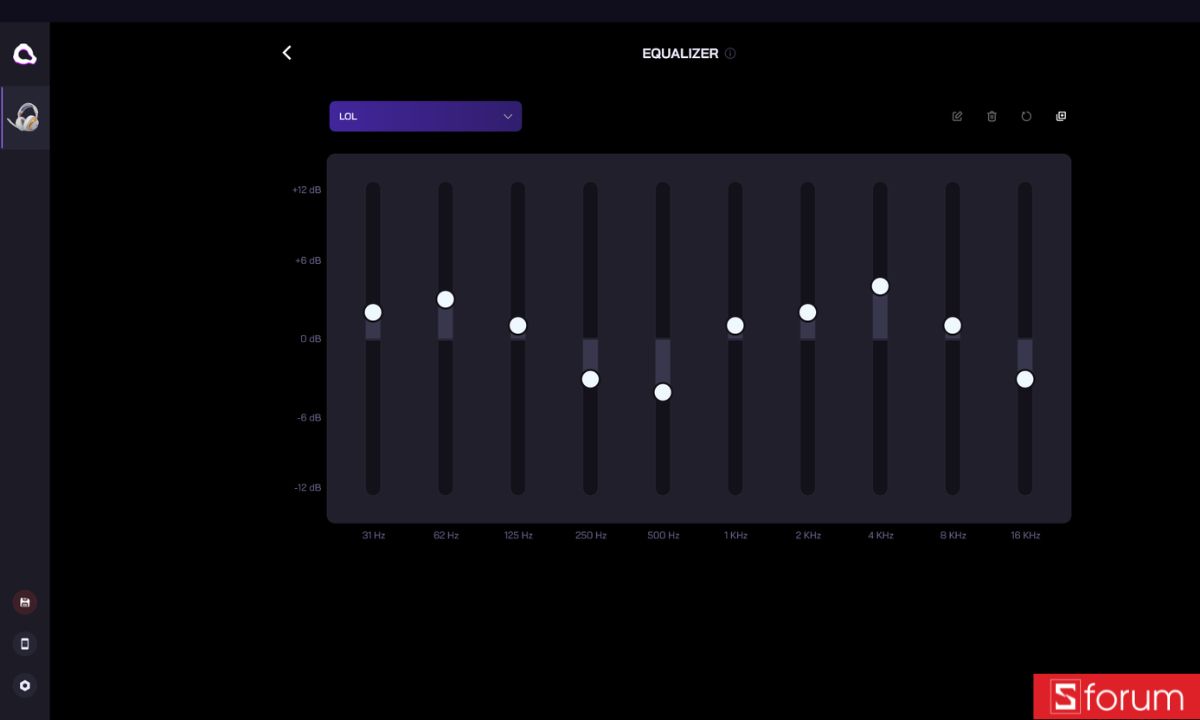Viewport: 1200px width, 720px height.
Task: Open the mobile device icon in sidebar
Action: point(25,644)
